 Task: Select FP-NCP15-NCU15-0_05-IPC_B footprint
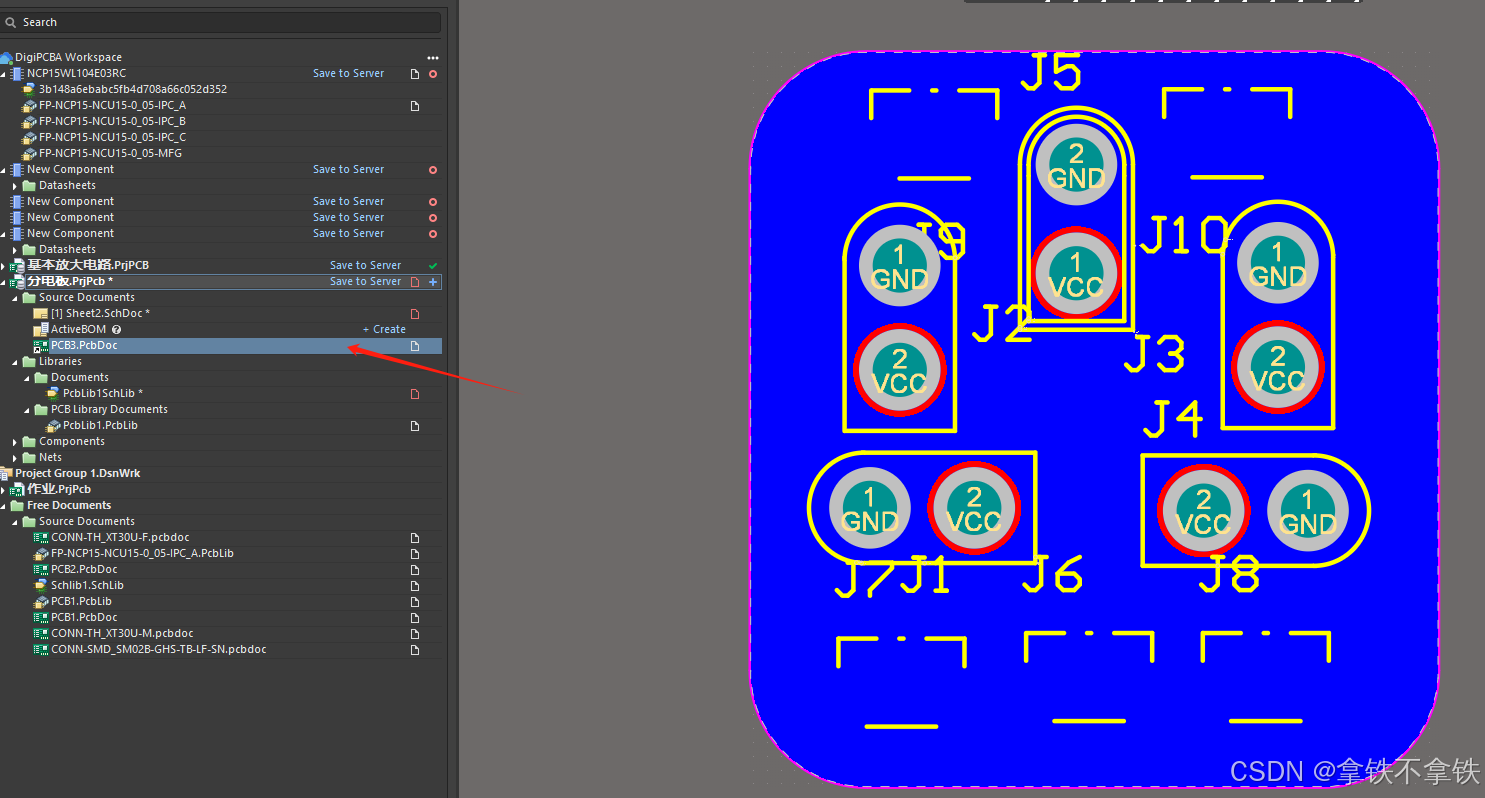[112, 122]
